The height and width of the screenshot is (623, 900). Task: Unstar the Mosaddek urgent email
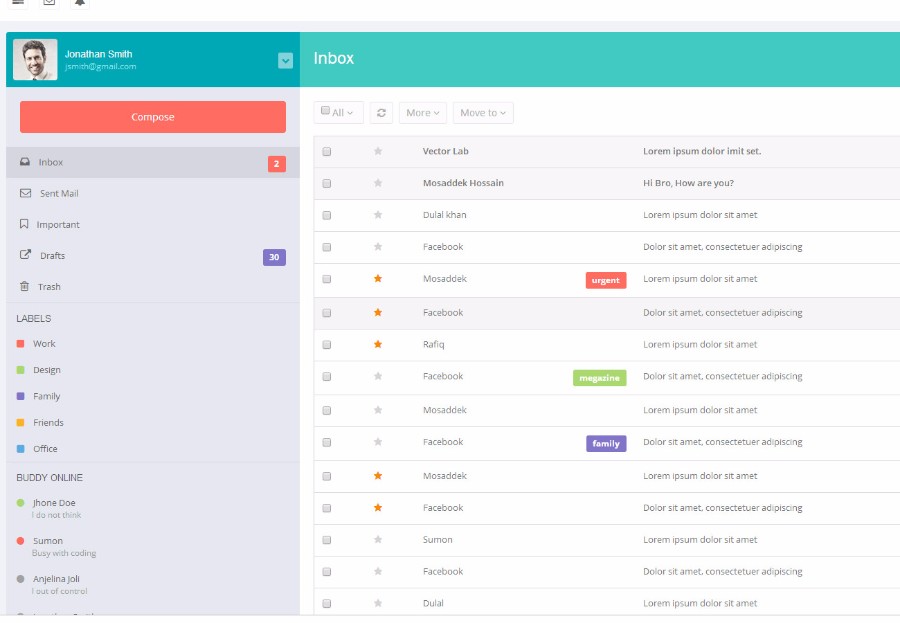coord(378,278)
